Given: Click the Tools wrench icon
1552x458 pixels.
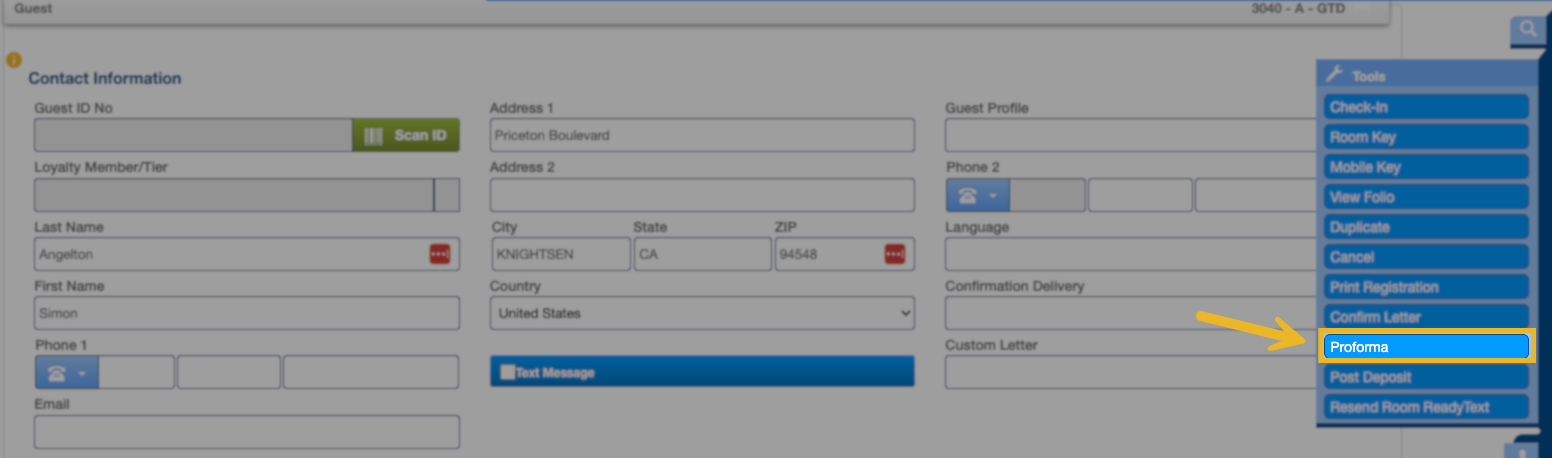Looking at the screenshot, I should pyautogui.click(x=1334, y=75).
